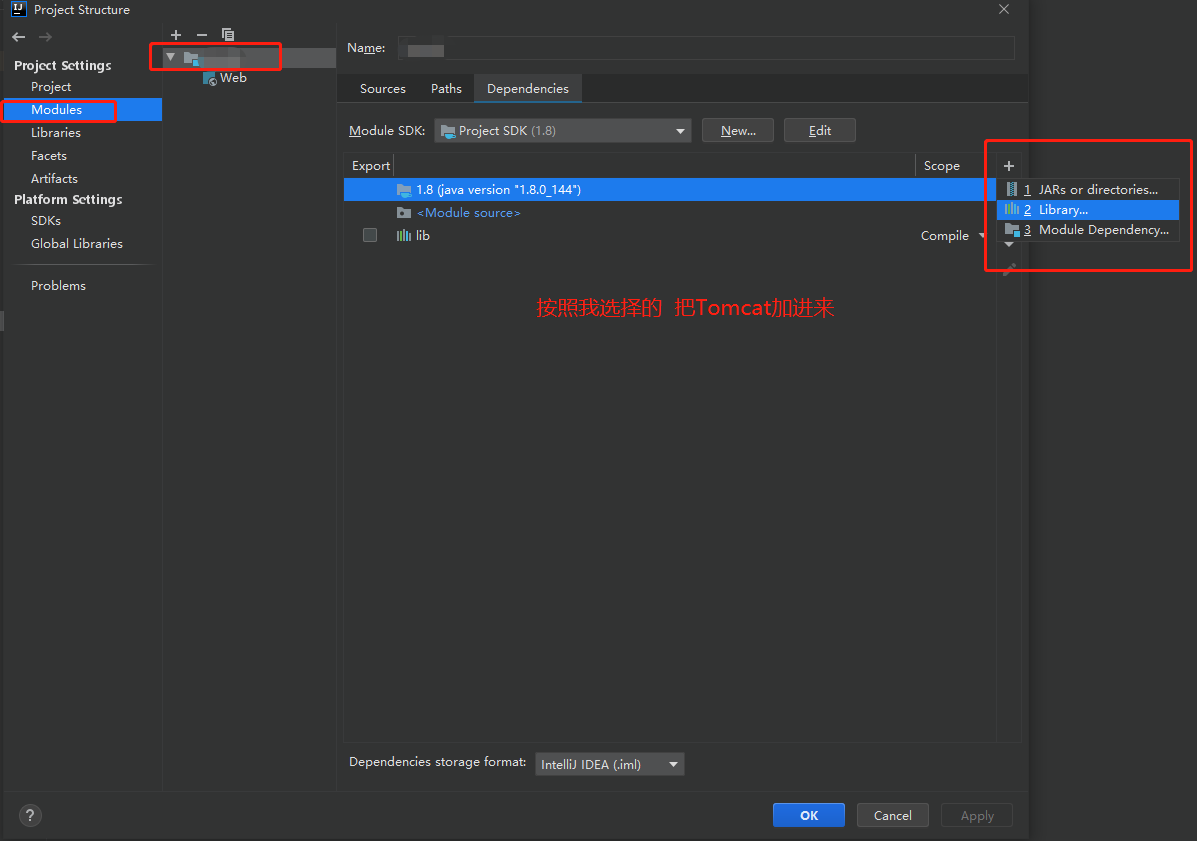
Task: Click the Cancel button
Action: point(892,815)
